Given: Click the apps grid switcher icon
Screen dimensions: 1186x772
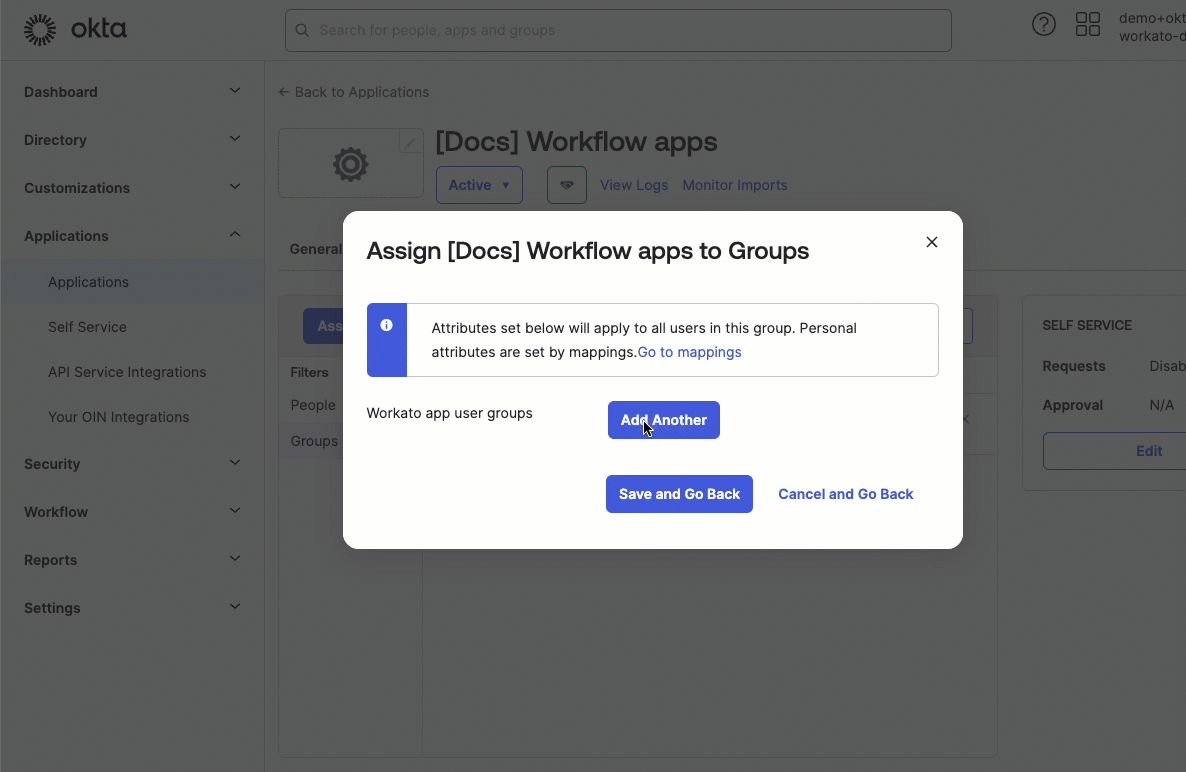Looking at the screenshot, I should click(1088, 24).
